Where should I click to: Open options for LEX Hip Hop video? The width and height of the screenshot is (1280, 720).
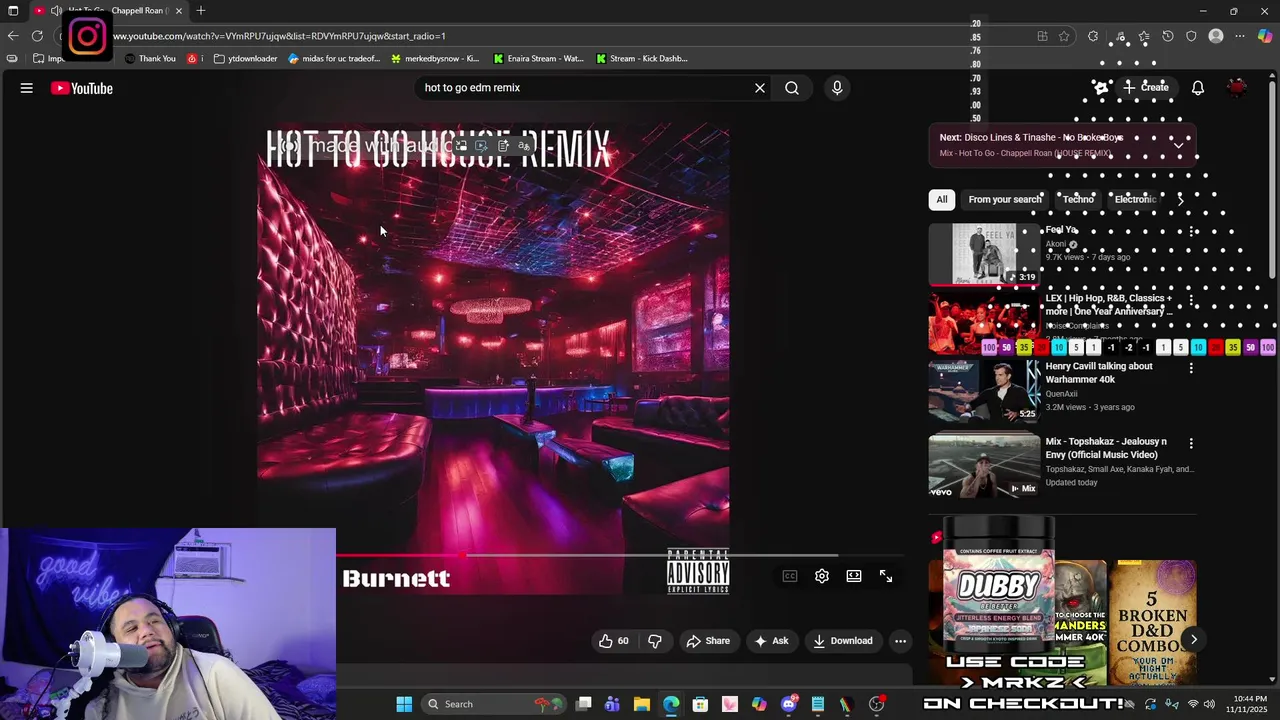coord(1191,300)
